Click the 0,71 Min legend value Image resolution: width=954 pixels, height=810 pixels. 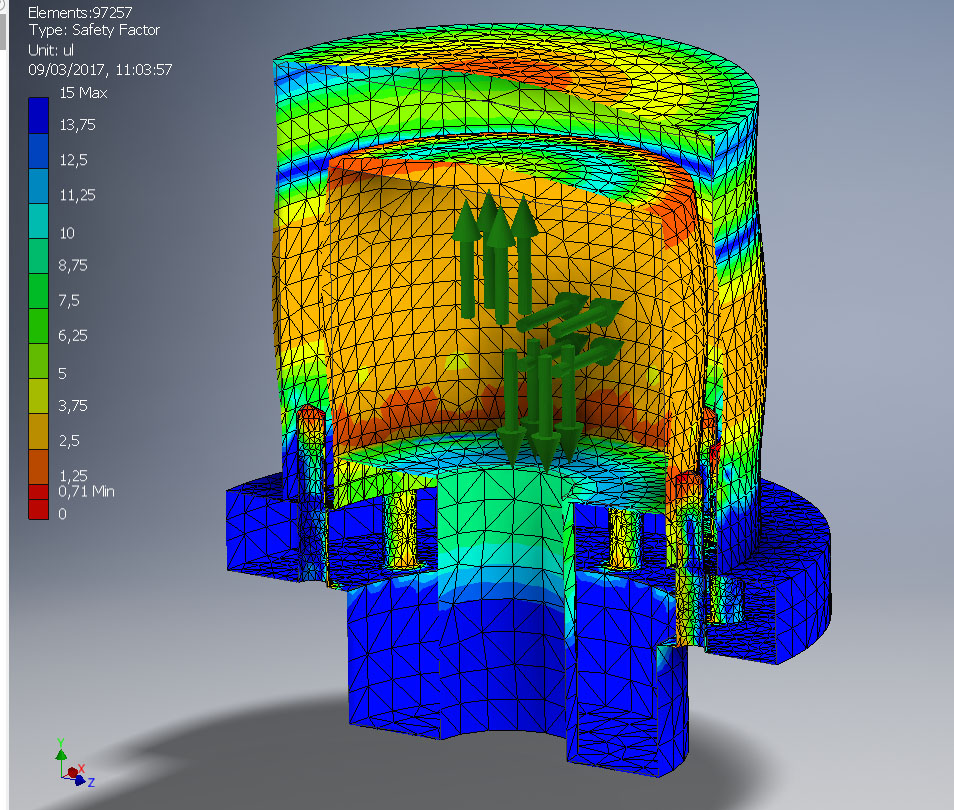point(87,491)
